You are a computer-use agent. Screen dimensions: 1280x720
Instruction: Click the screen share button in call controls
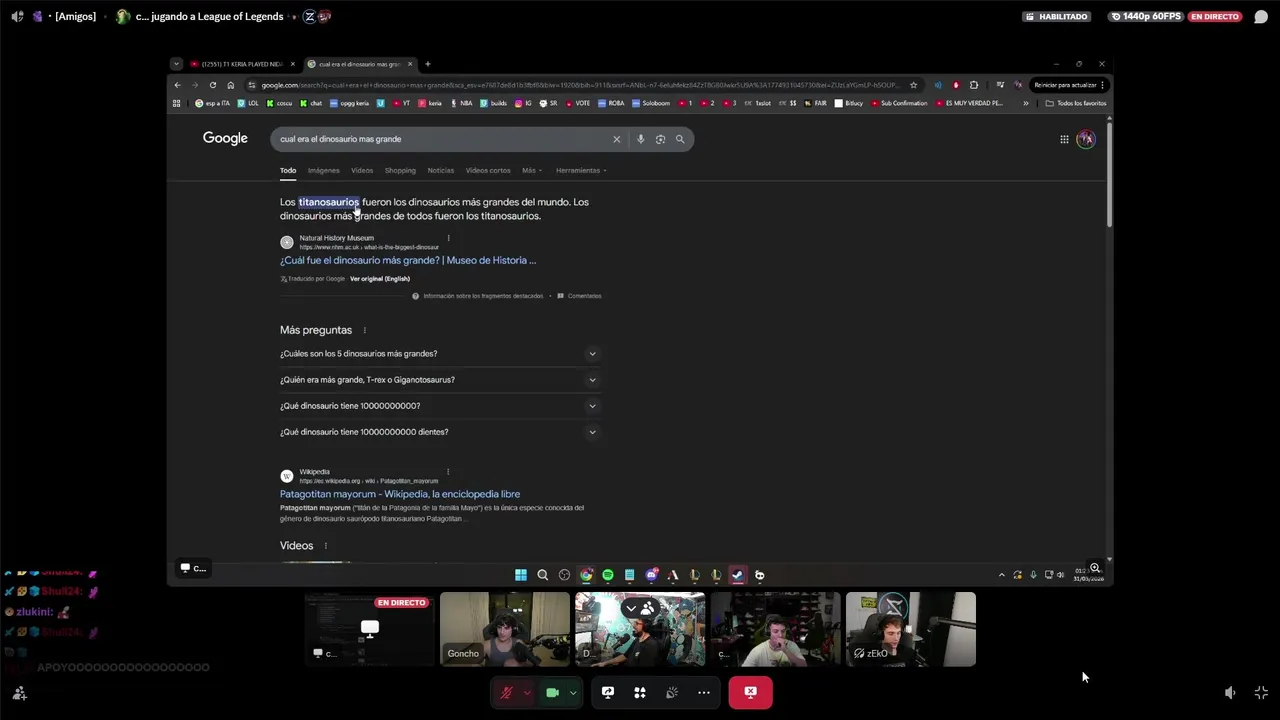[608, 692]
